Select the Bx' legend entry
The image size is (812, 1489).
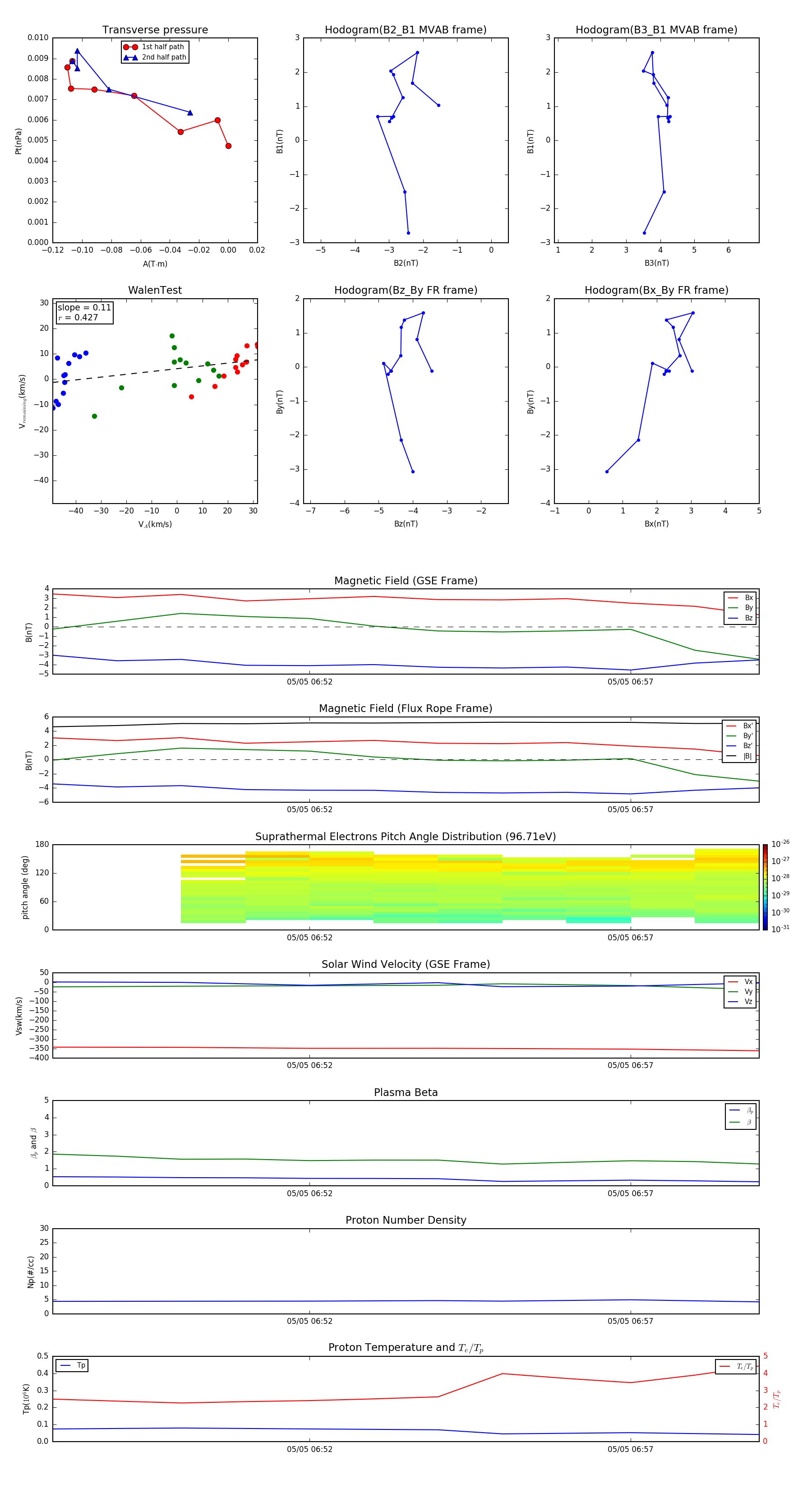[740, 726]
